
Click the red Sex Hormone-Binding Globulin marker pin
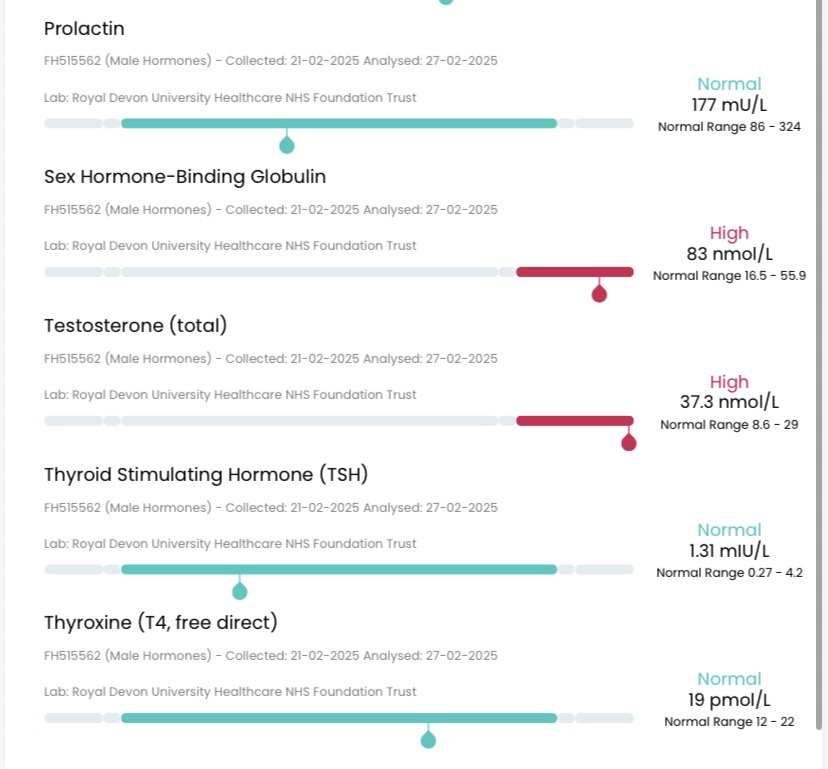(x=599, y=293)
